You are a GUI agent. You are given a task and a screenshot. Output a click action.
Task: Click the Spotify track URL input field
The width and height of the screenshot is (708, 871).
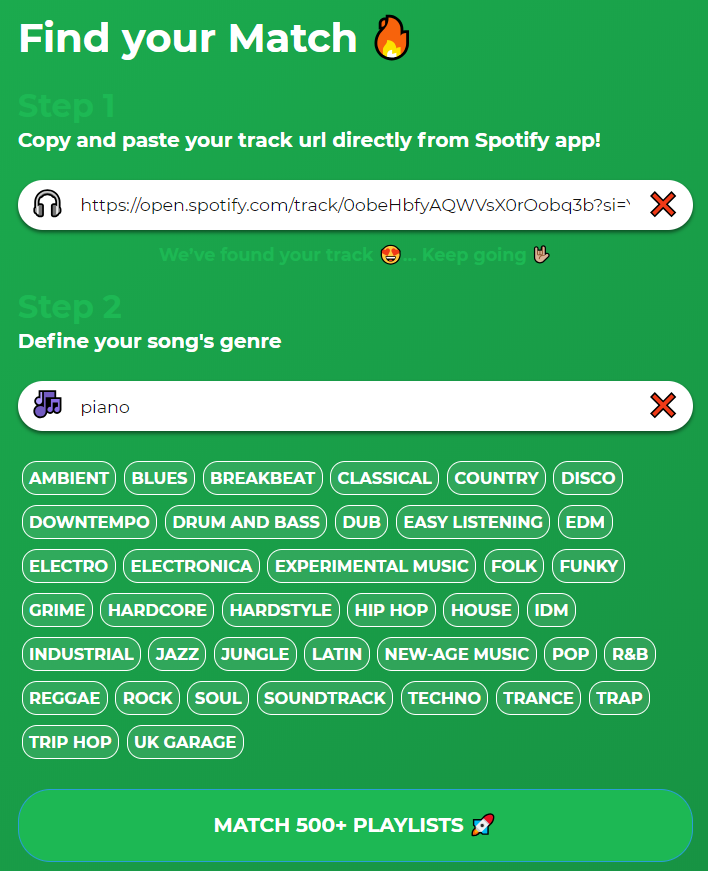click(350, 204)
